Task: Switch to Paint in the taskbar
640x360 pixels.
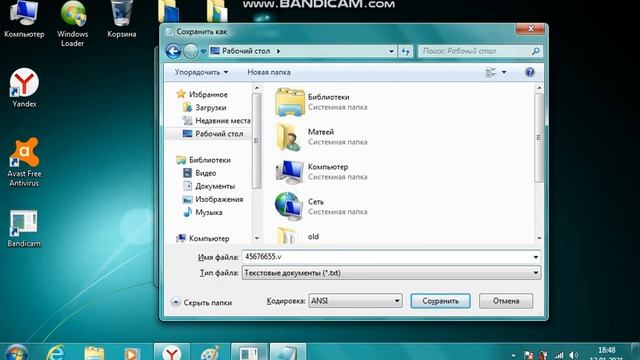Action: tap(210, 353)
